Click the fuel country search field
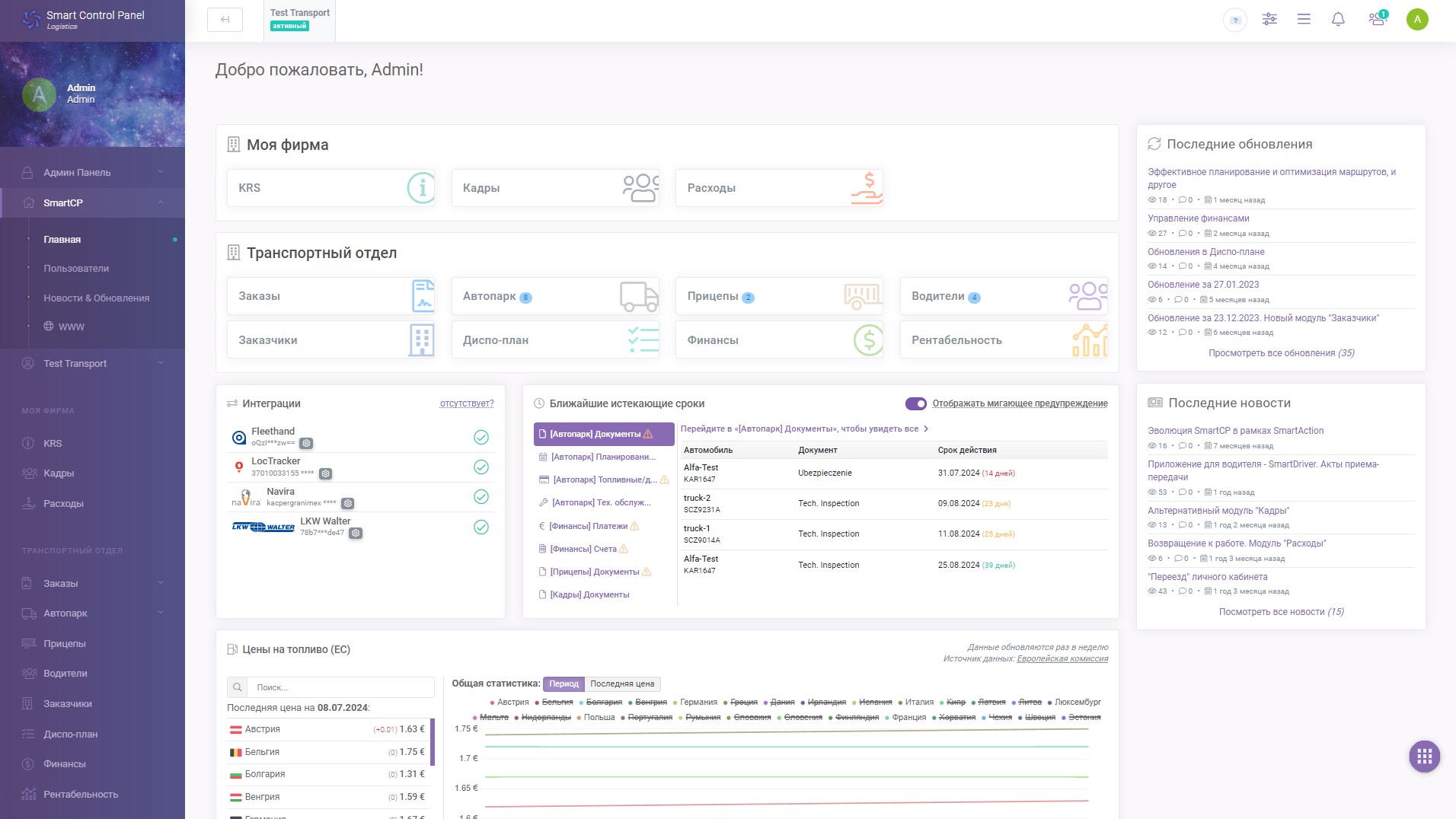The image size is (1456, 819). [x=340, y=687]
